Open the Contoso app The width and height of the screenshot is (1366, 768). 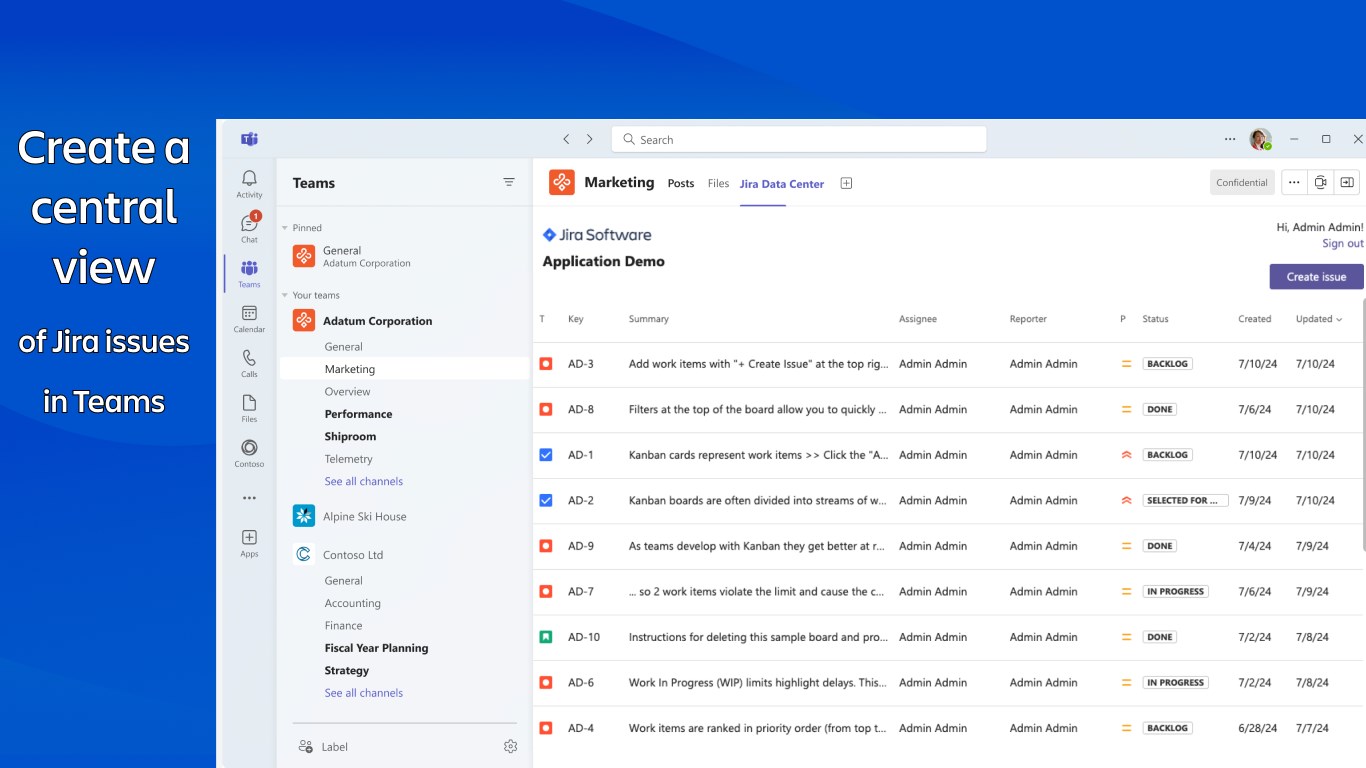tap(249, 453)
